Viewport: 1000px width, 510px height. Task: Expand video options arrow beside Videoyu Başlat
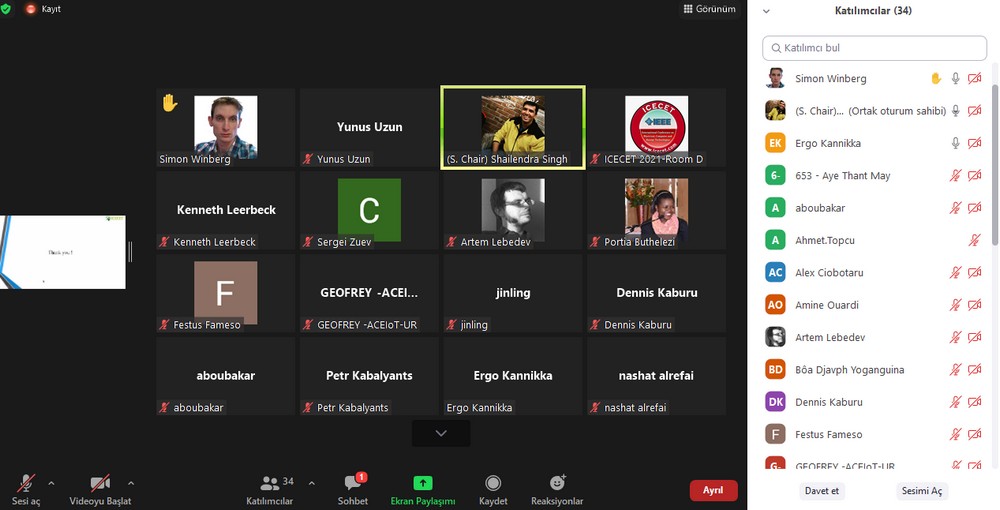point(131,483)
